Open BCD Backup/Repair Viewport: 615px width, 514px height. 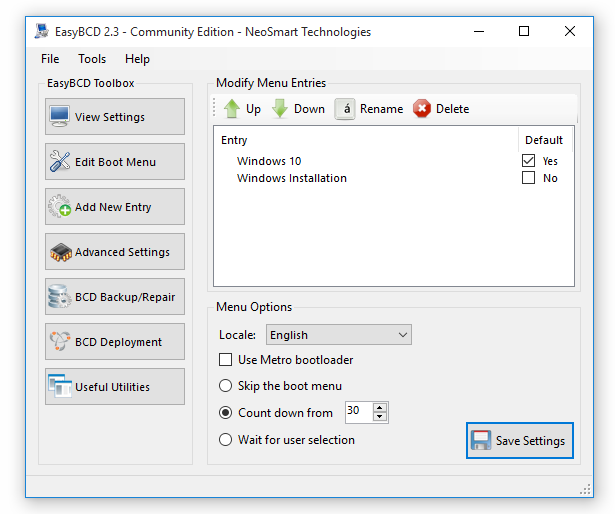[115, 297]
